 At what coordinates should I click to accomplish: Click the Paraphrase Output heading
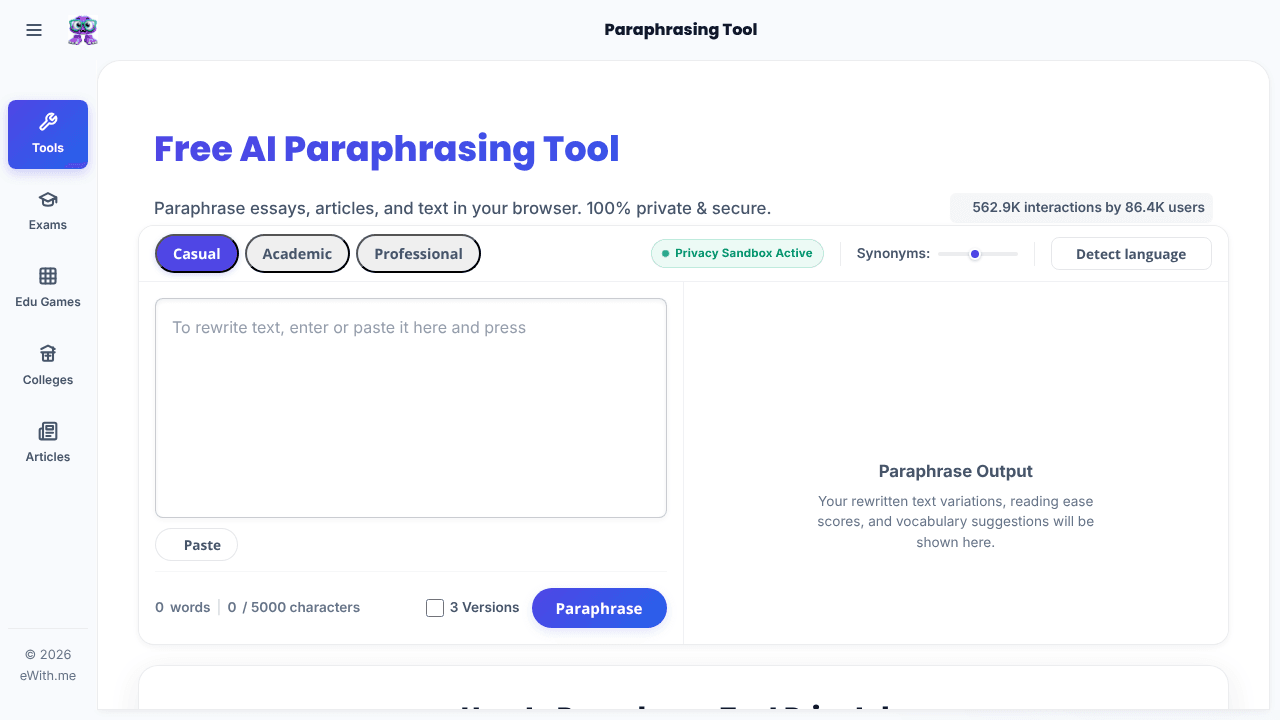(955, 471)
